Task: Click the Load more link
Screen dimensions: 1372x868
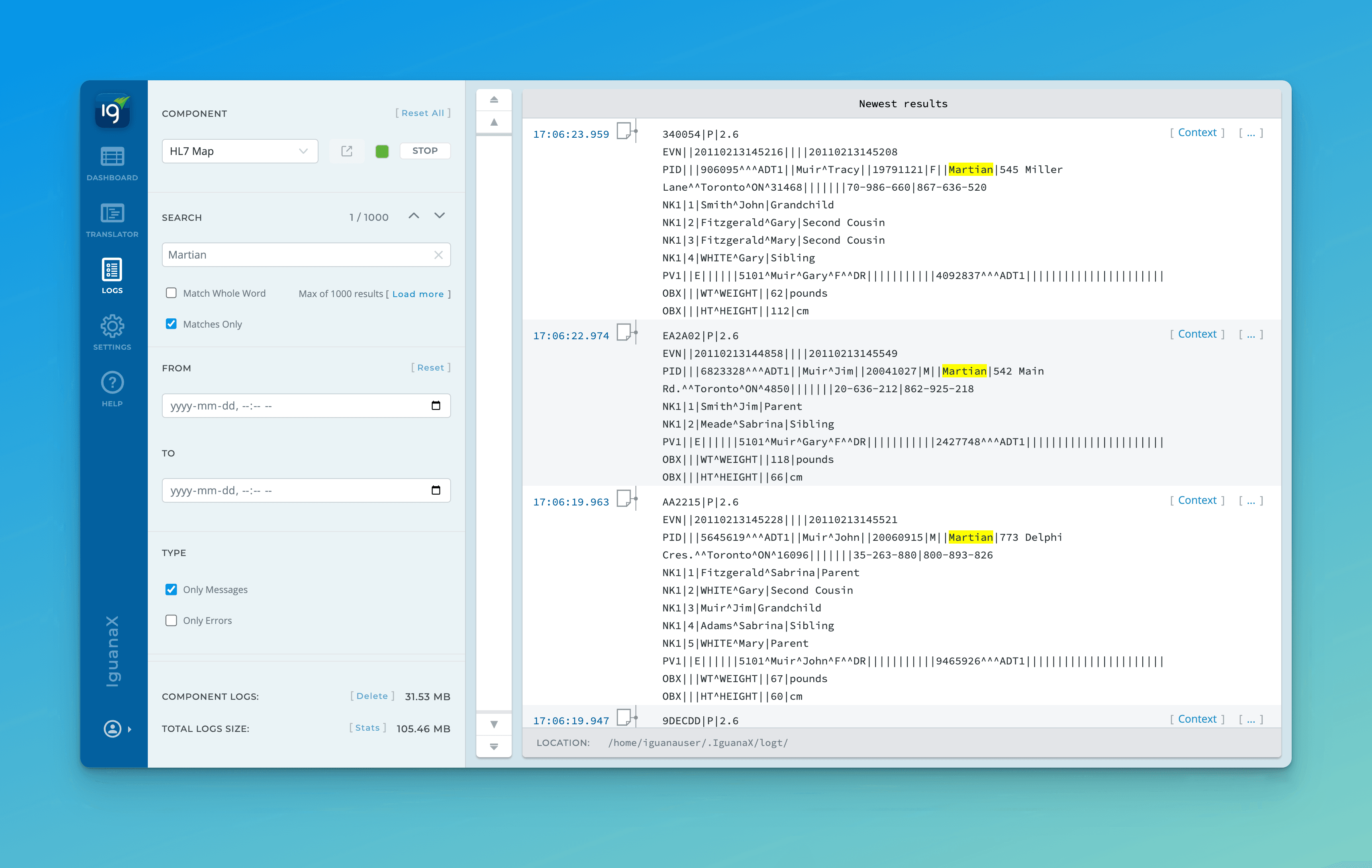Action: (418, 294)
